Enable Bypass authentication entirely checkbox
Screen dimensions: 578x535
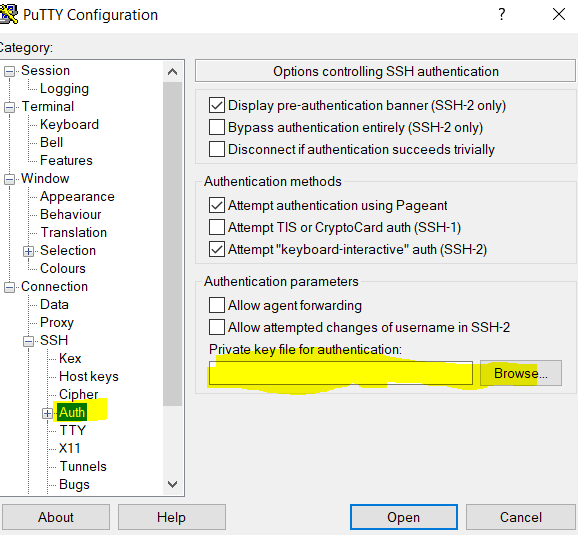[x=217, y=127]
